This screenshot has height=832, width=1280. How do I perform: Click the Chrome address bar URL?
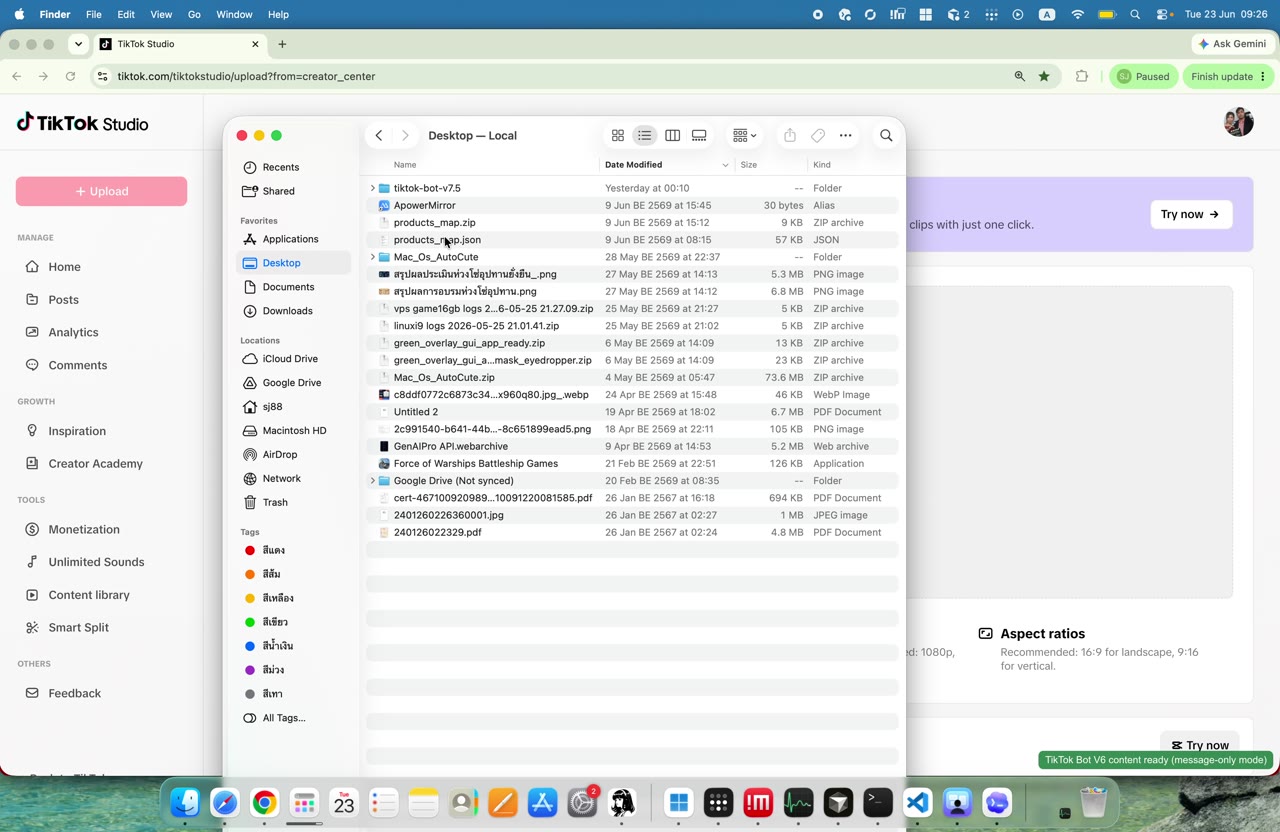point(246,76)
